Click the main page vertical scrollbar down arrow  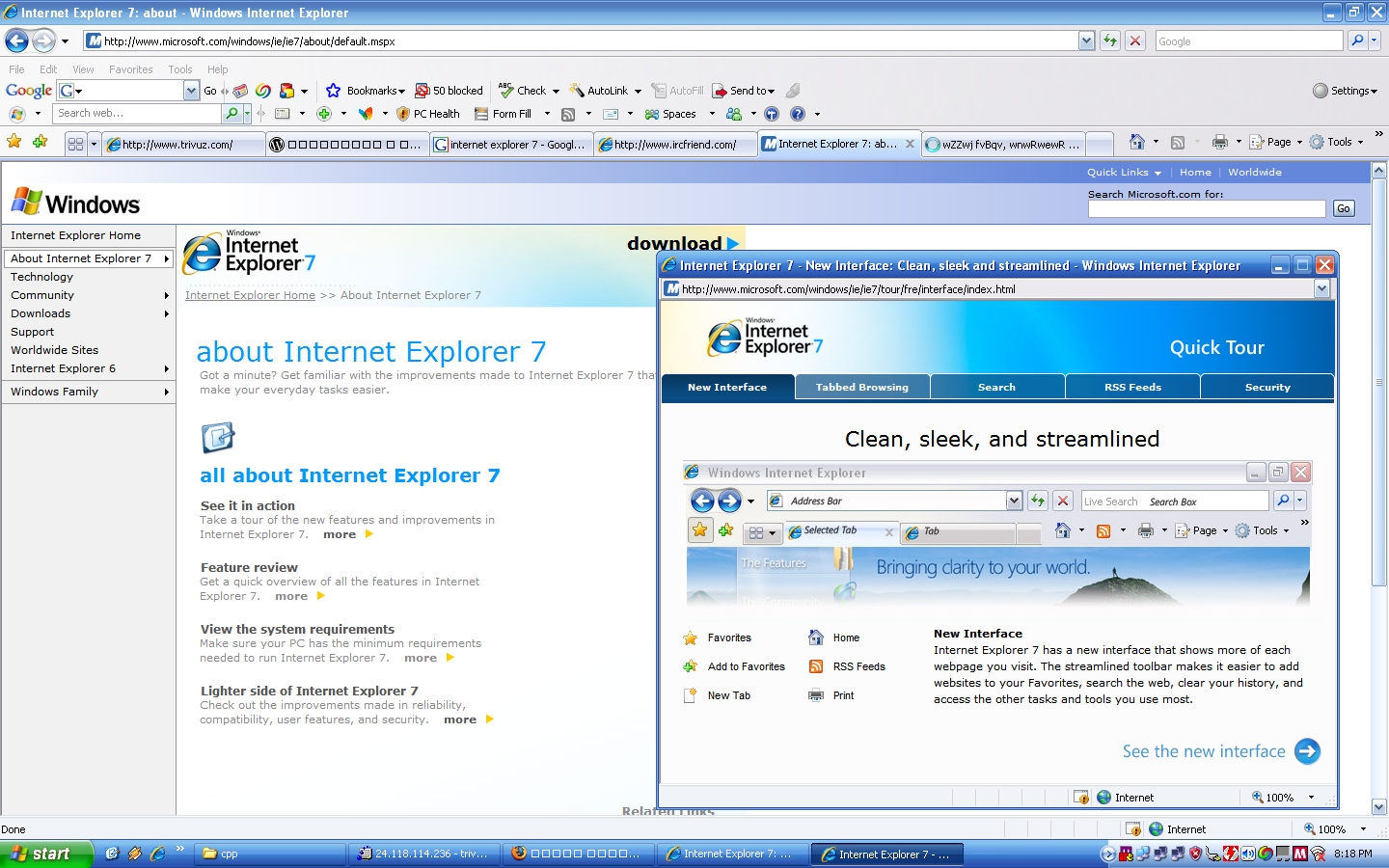[x=1379, y=807]
